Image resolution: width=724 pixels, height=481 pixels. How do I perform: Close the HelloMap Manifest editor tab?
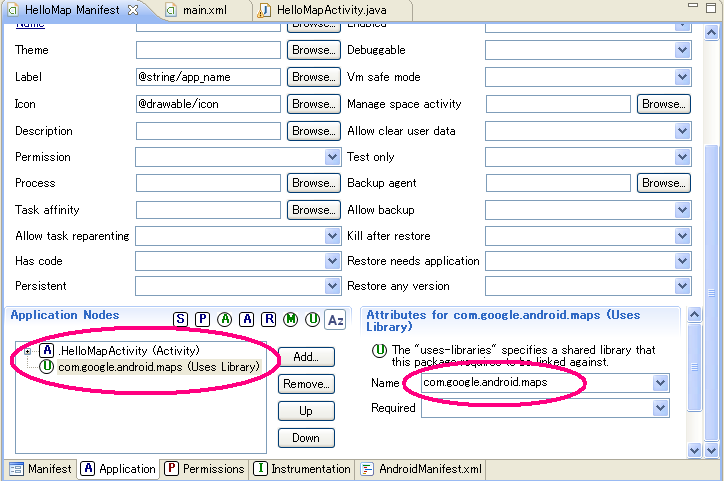click(x=133, y=10)
